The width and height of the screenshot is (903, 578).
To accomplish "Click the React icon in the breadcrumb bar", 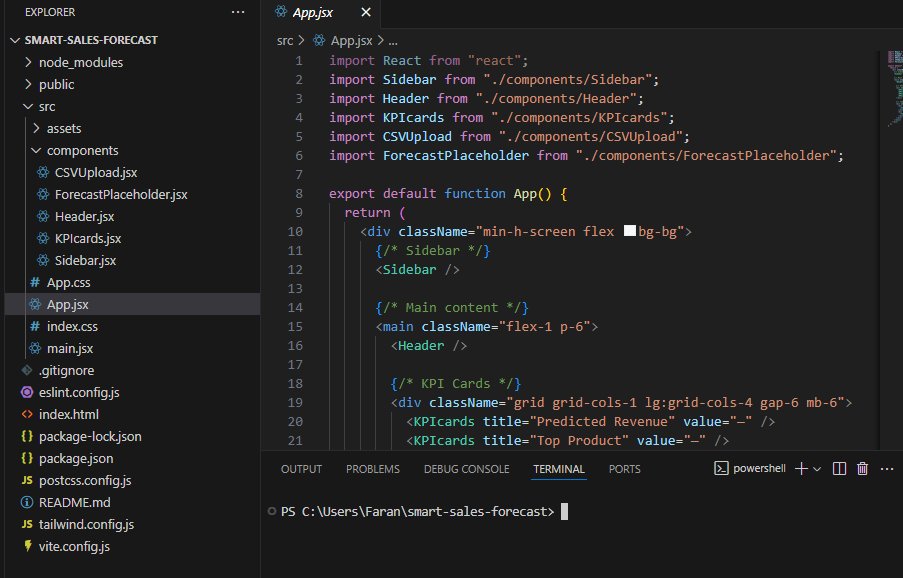I will coord(318,41).
